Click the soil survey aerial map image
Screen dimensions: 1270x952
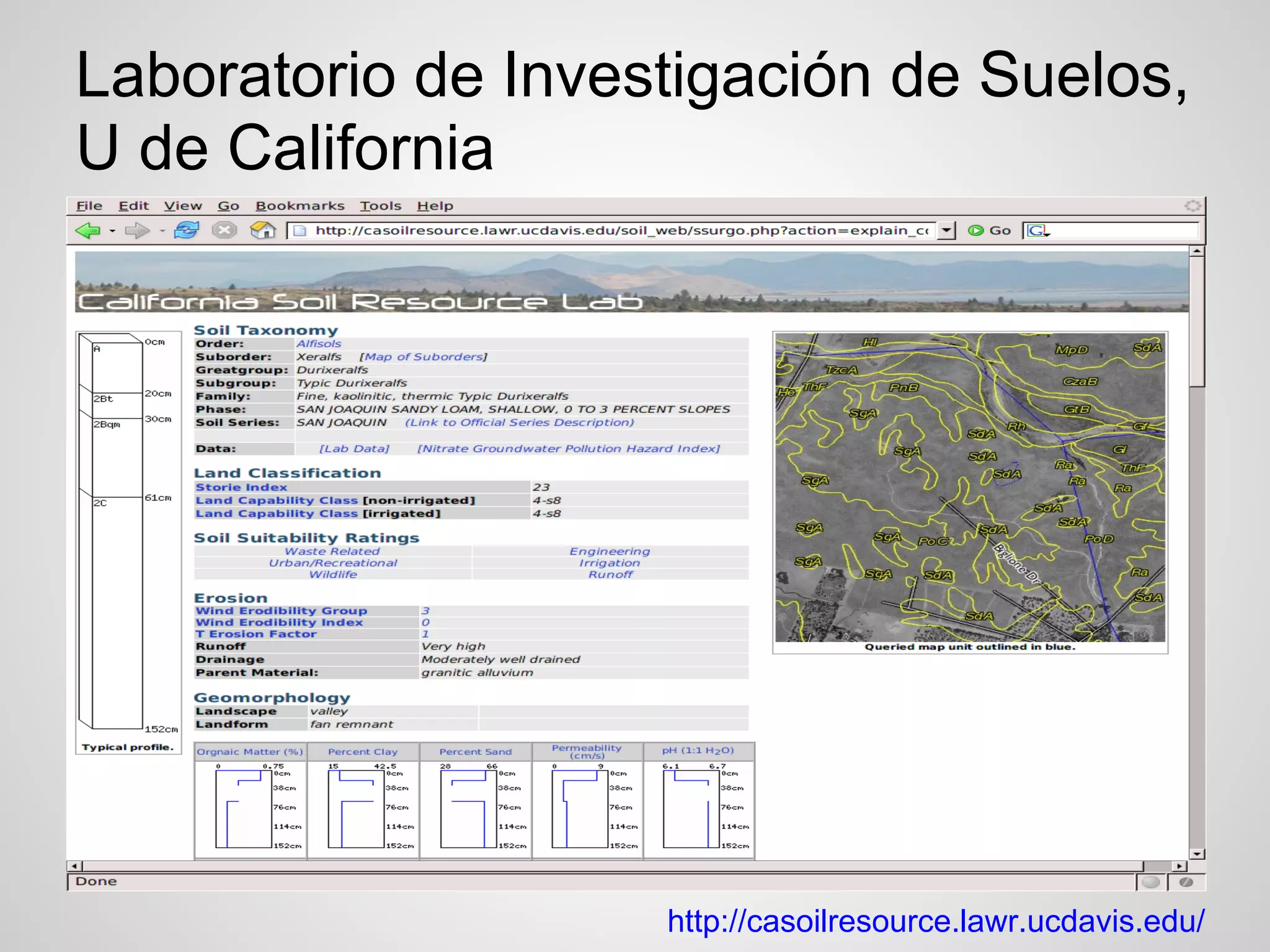[970, 487]
